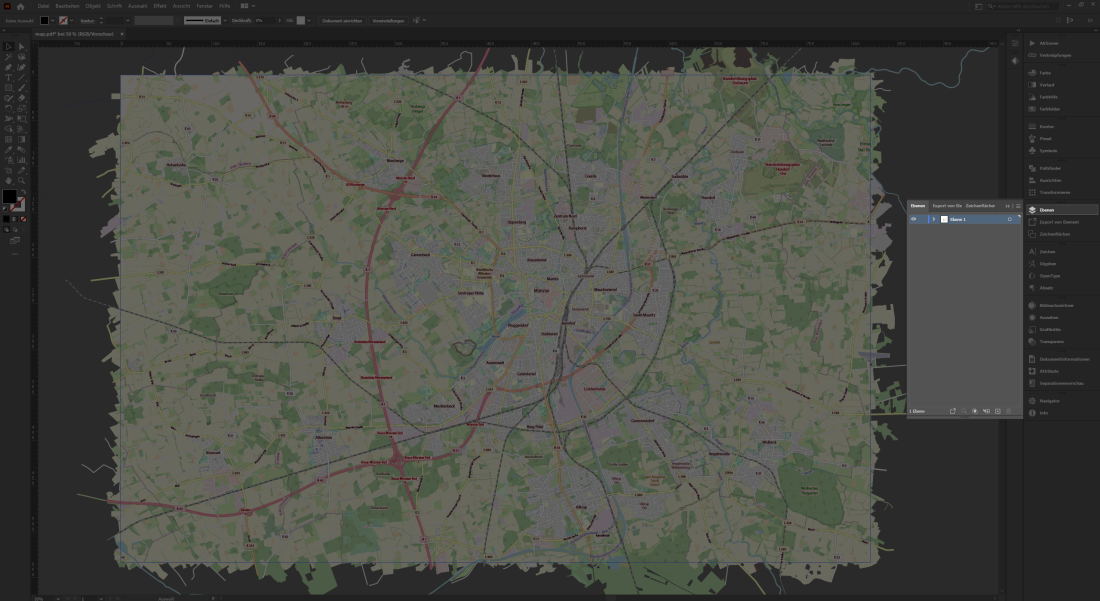
Task: Select the Pen tool
Action: pos(8,67)
